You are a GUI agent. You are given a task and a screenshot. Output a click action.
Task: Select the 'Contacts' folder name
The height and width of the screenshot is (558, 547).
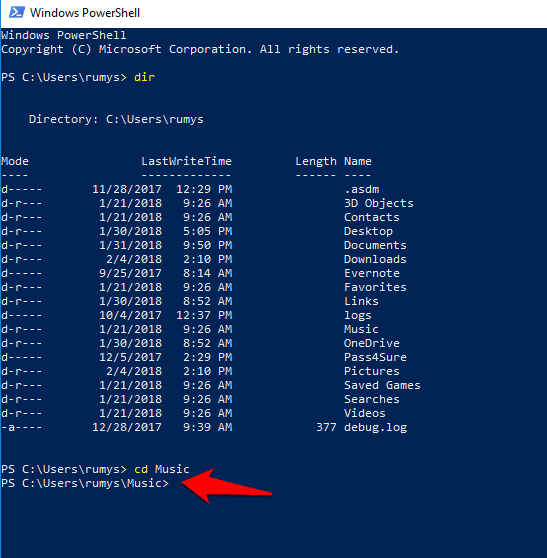point(372,217)
